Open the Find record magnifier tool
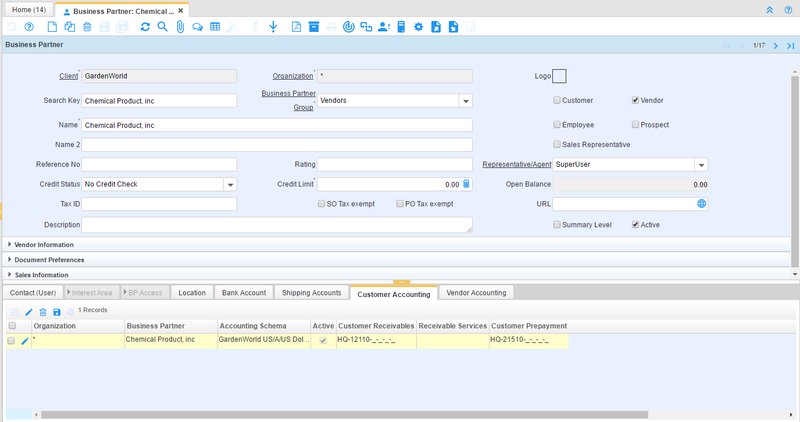 [162, 27]
